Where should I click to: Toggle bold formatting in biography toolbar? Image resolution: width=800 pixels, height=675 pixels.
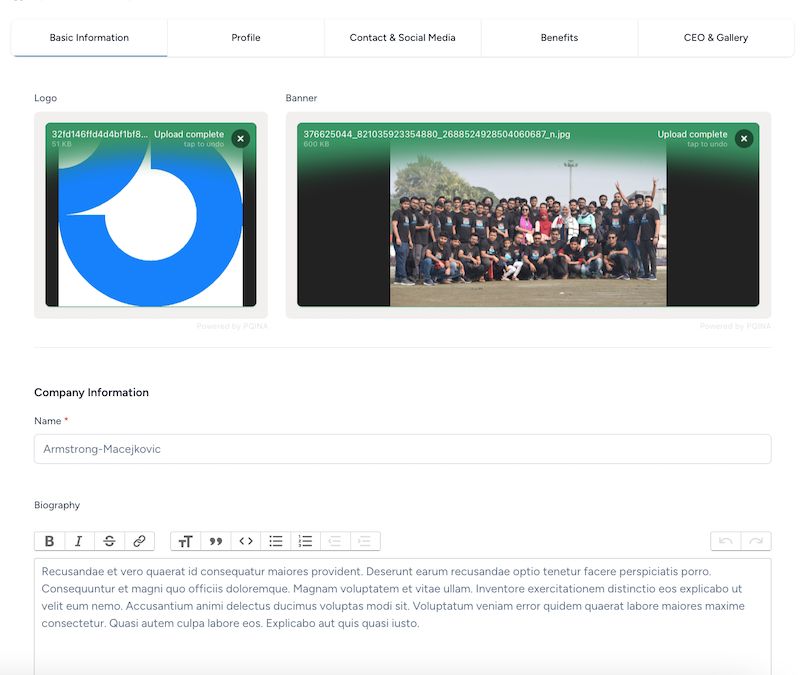[x=49, y=541]
